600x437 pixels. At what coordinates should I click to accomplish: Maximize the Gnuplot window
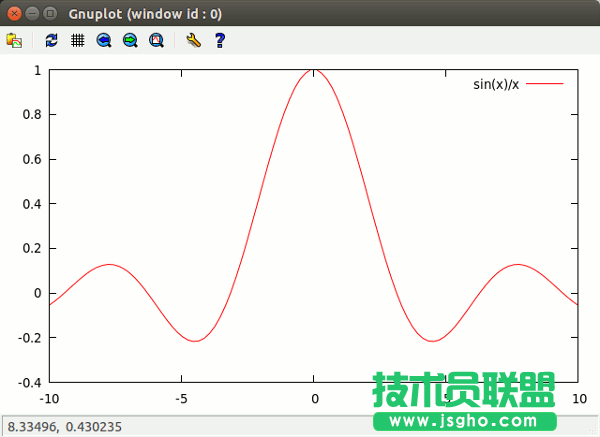coord(50,13)
